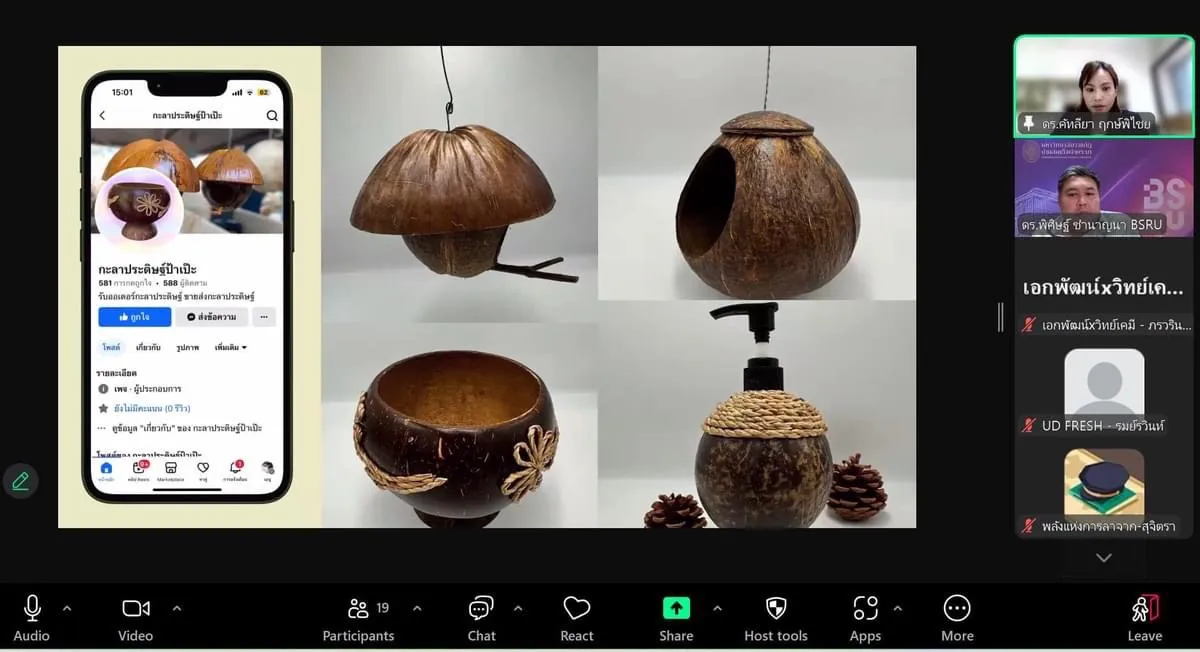
Task: Open the Chat panel
Action: pos(481,609)
